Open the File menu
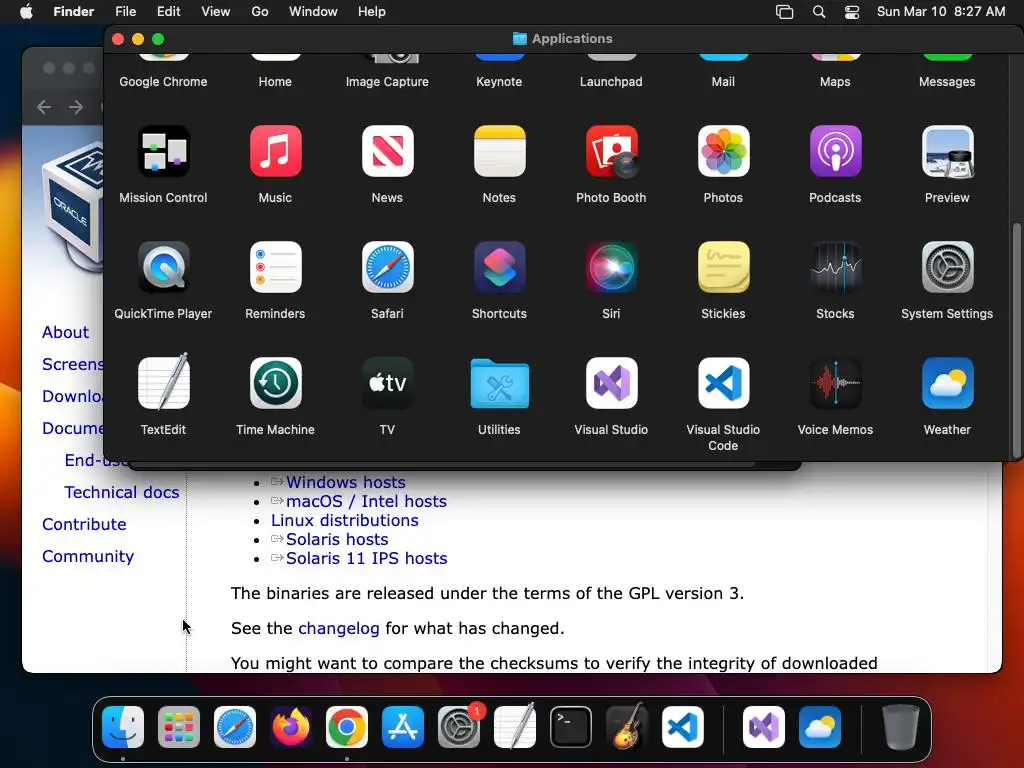Screen dimensions: 1024x768 point(125,12)
